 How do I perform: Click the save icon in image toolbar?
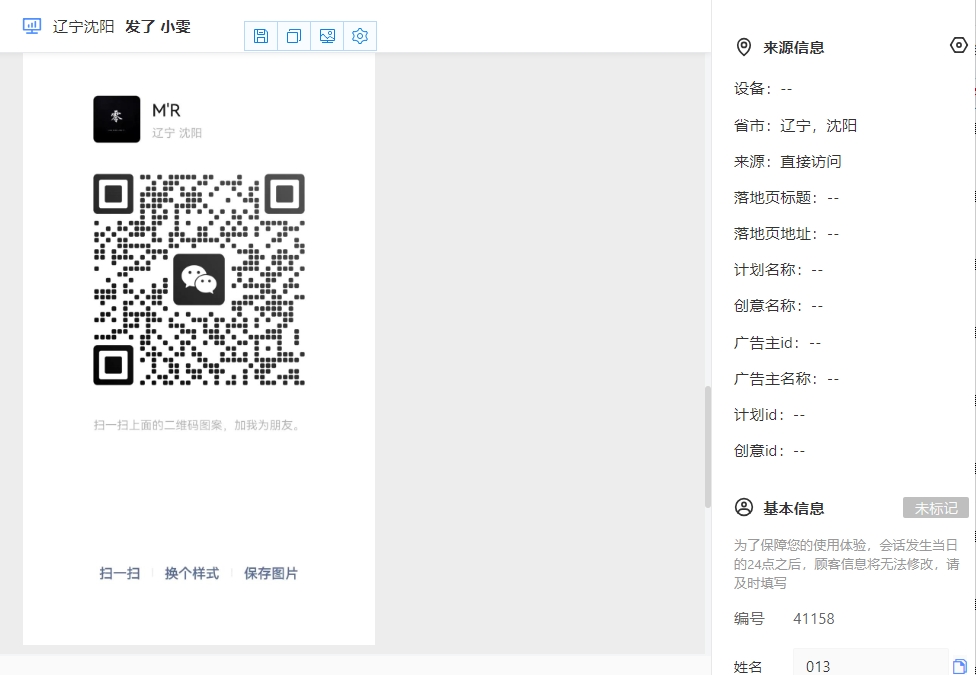click(261, 36)
